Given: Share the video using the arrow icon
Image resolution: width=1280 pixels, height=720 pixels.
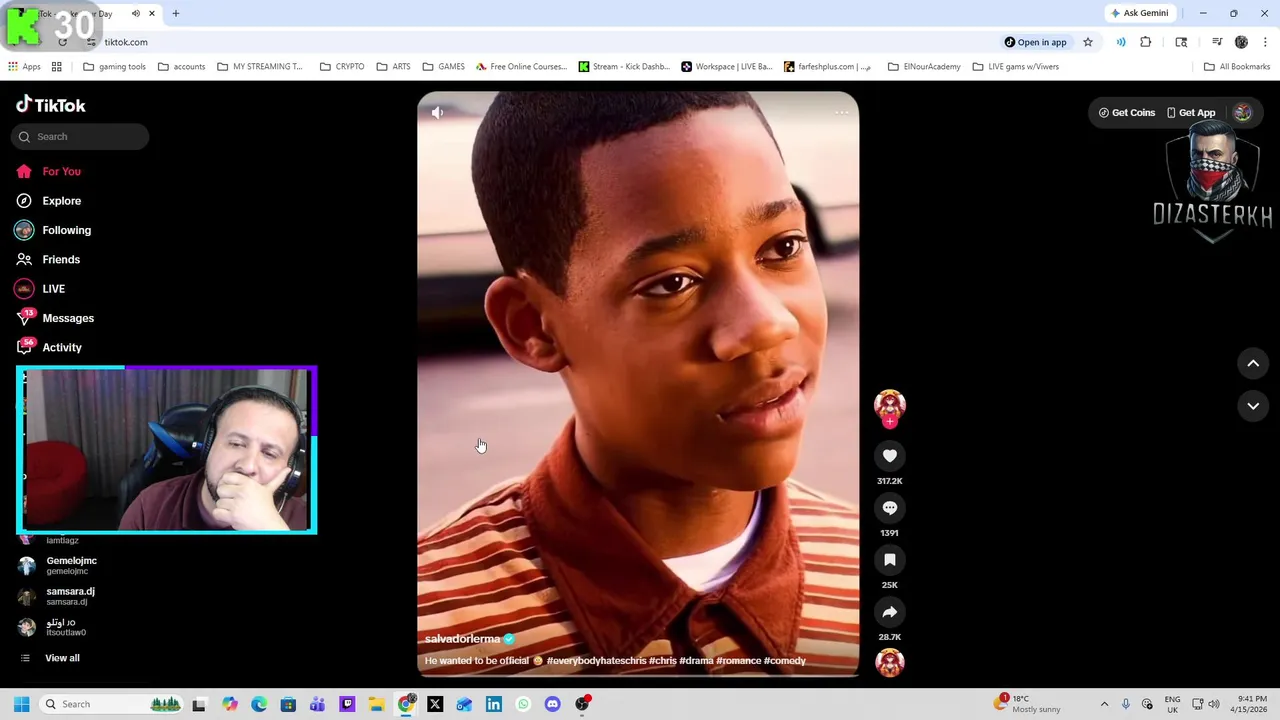Looking at the screenshot, I should [x=889, y=612].
